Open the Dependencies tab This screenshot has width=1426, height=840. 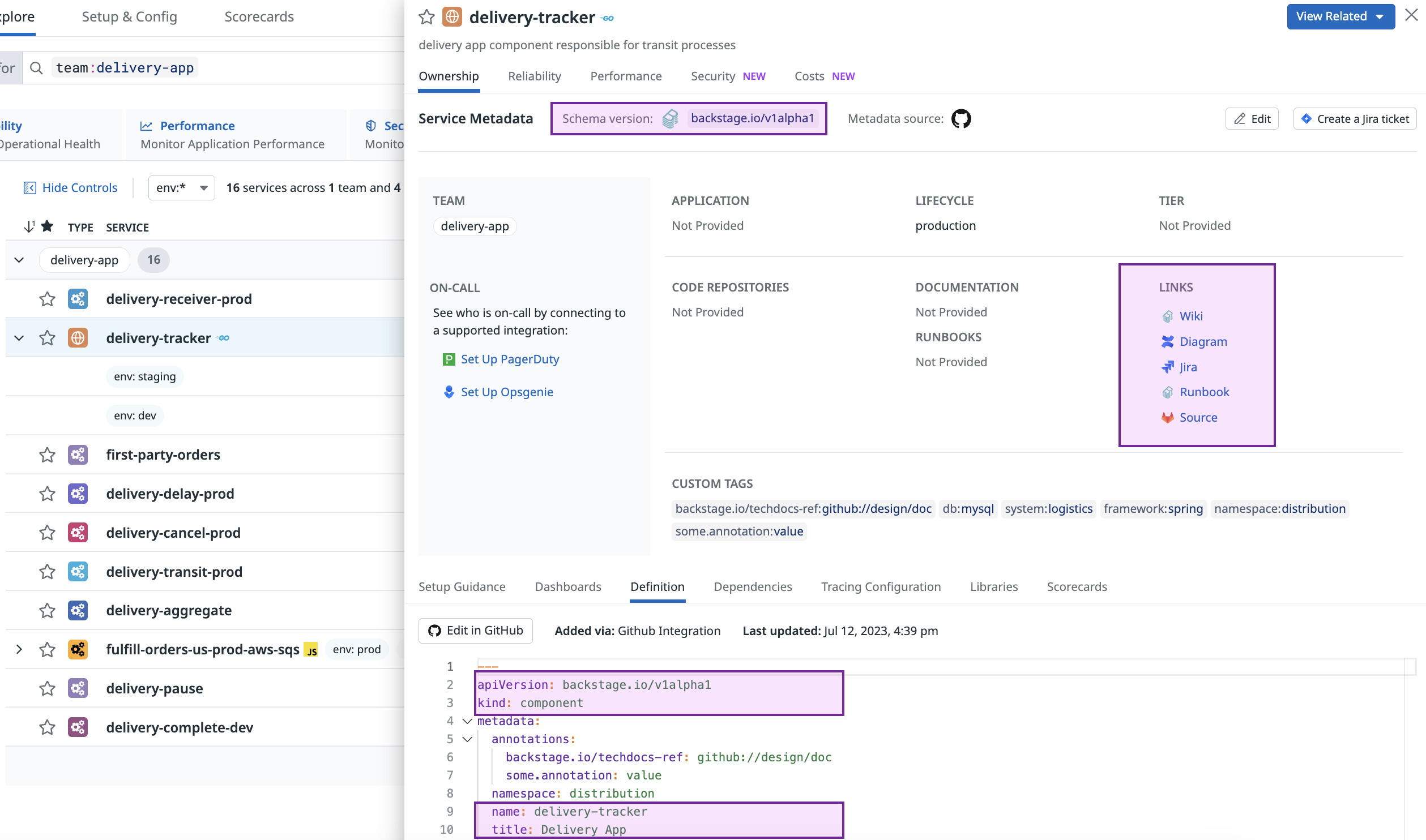[x=752, y=587]
